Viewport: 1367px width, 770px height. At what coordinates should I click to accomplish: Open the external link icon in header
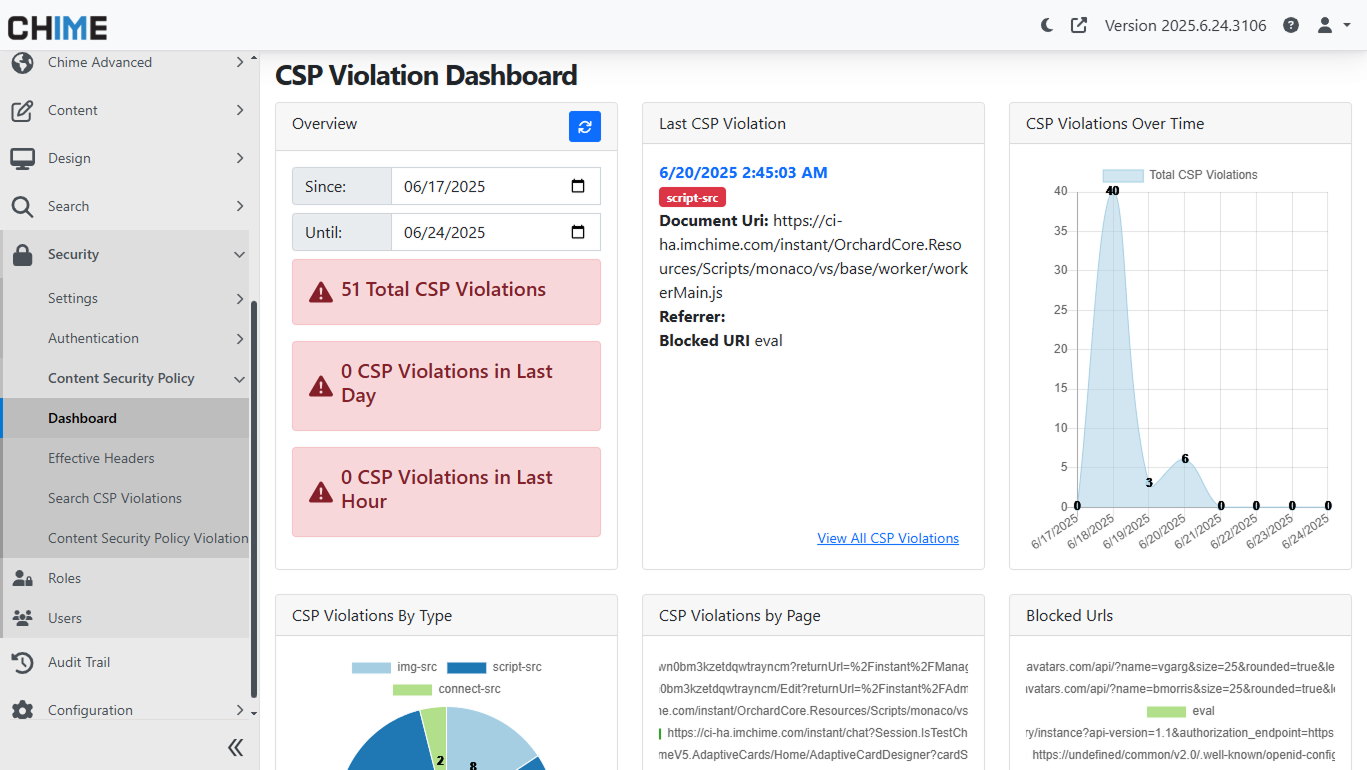[1079, 25]
